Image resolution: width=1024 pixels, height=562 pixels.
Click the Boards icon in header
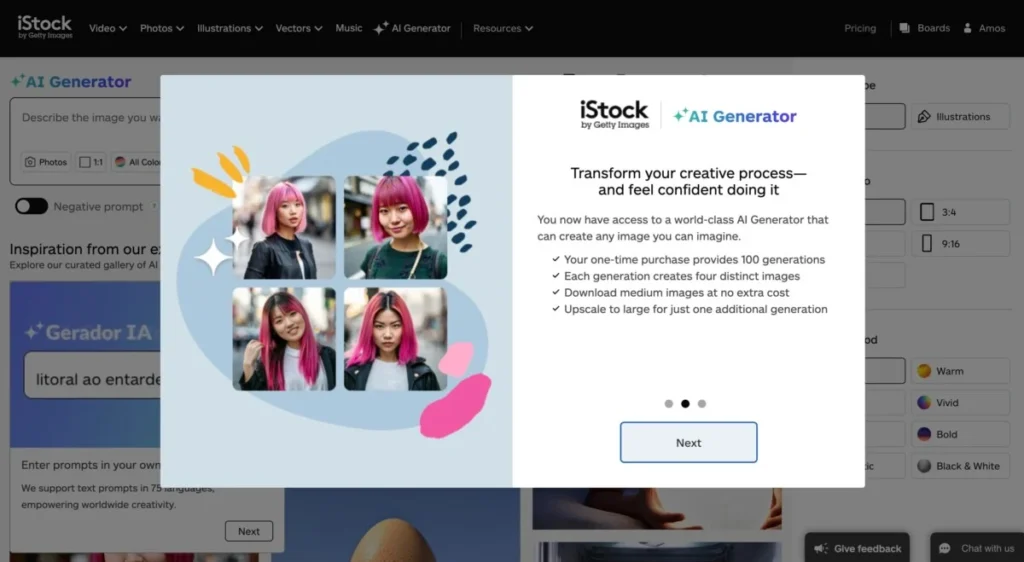pyautogui.click(x=904, y=28)
